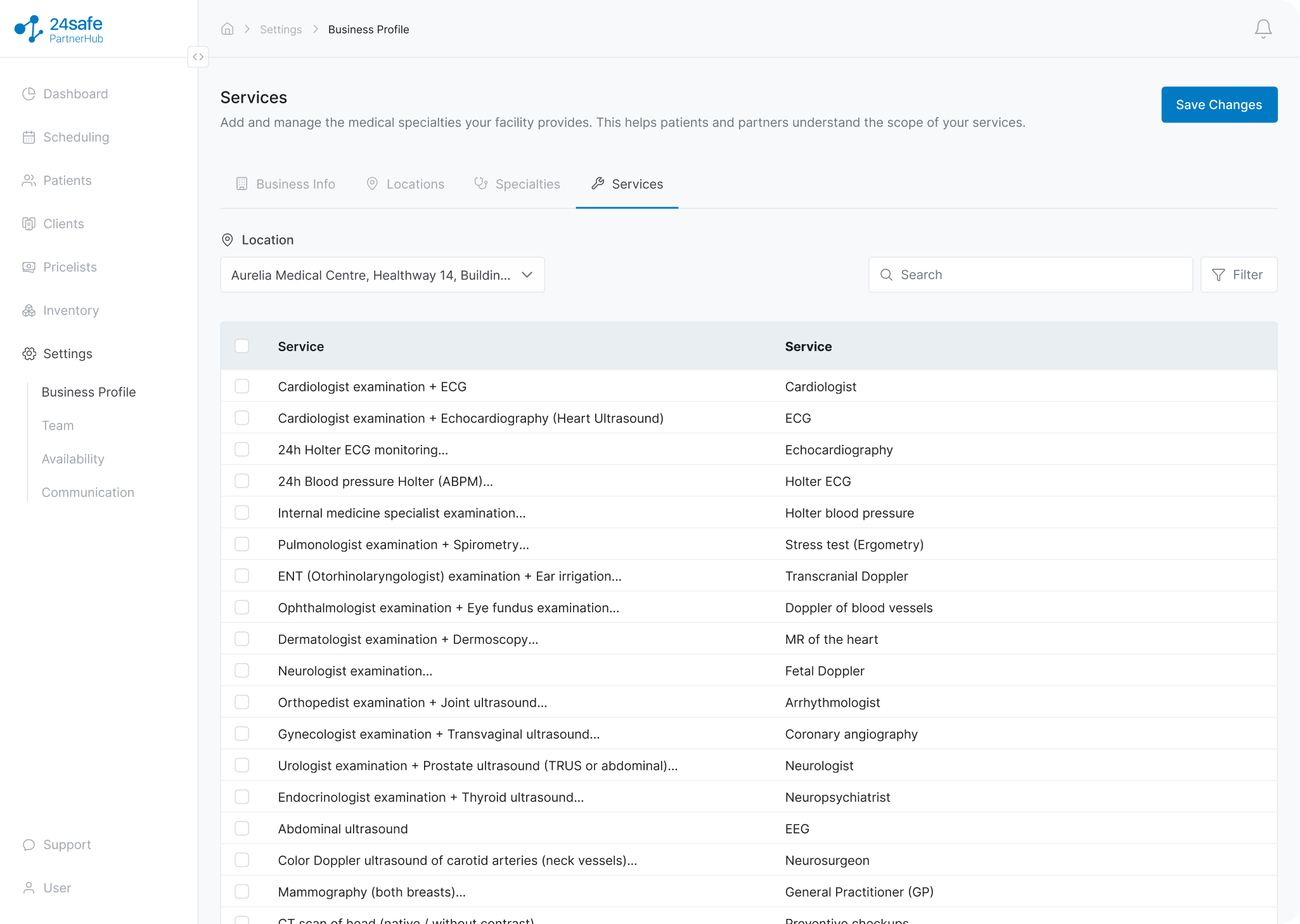This screenshot has width=1300, height=924.
Task: Focus the services Search field
Action: [1031, 275]
